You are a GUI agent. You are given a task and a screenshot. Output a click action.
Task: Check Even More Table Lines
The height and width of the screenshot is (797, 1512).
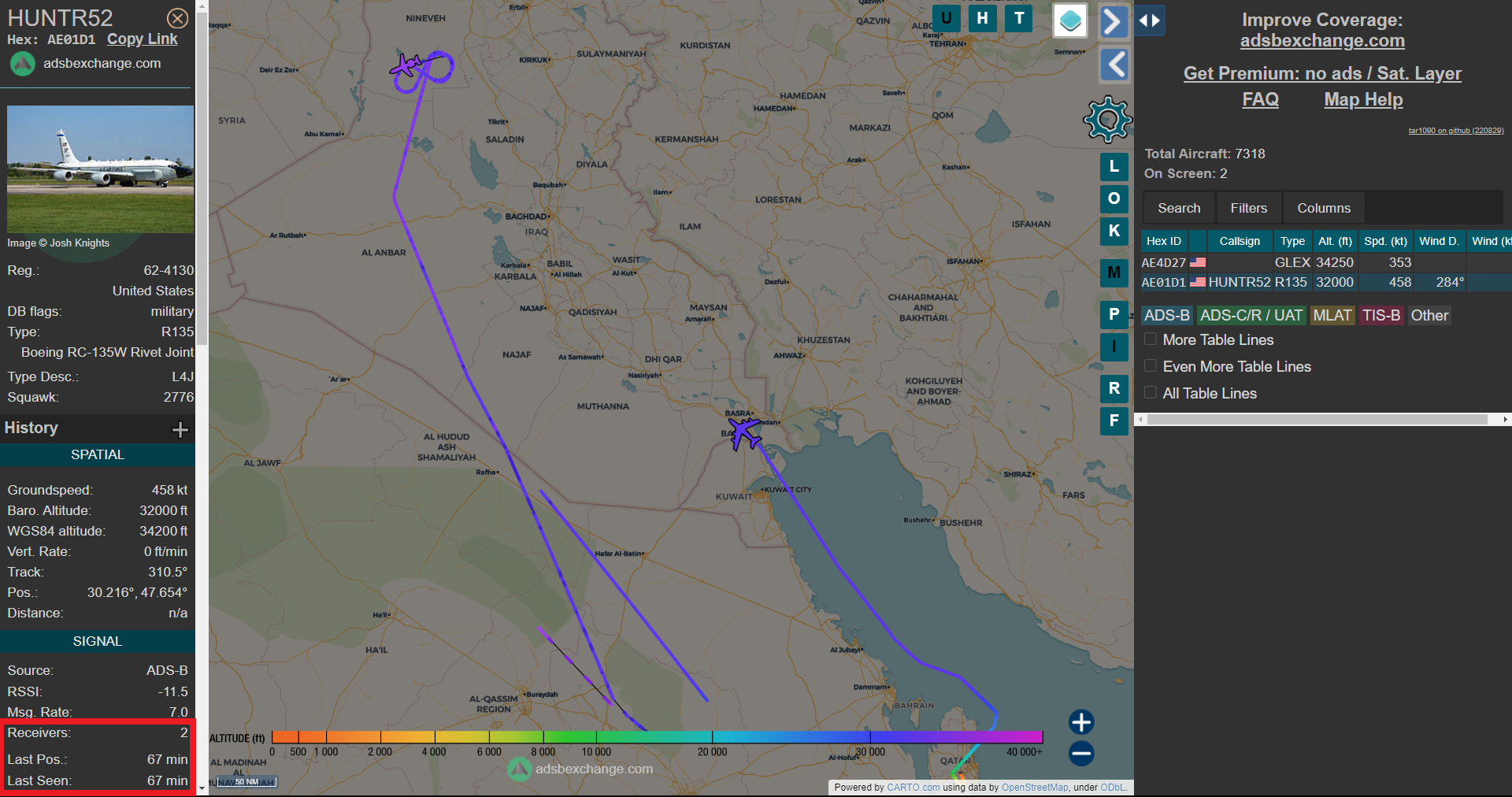click(x=1151, y=366)
